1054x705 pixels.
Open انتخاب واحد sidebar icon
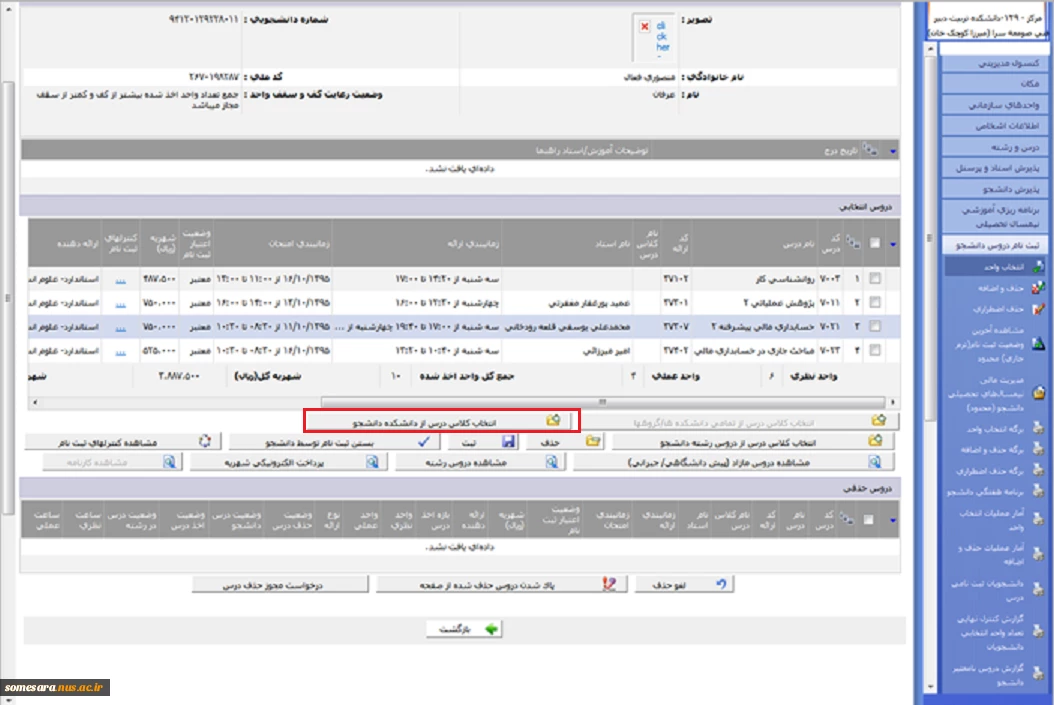1038,266
